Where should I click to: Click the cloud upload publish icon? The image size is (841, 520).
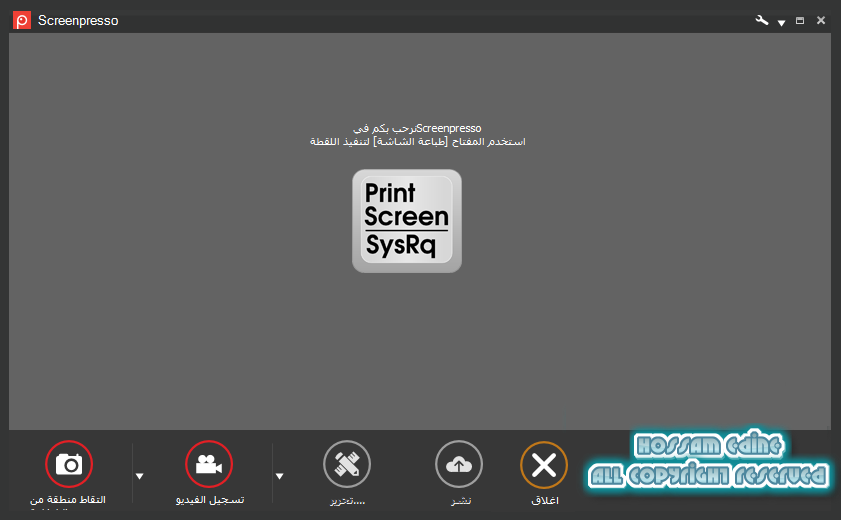tap(459, 464)
